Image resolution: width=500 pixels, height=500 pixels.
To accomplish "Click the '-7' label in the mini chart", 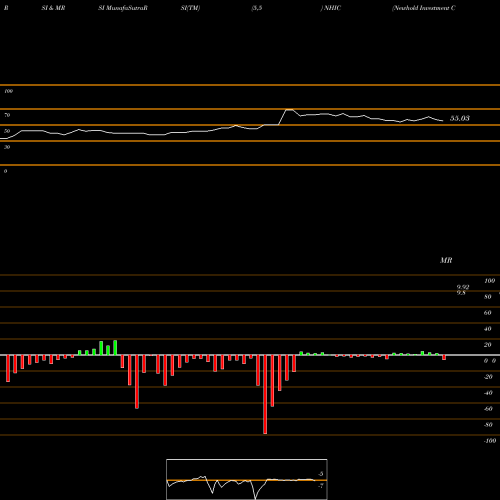I will tap(320, 486).
